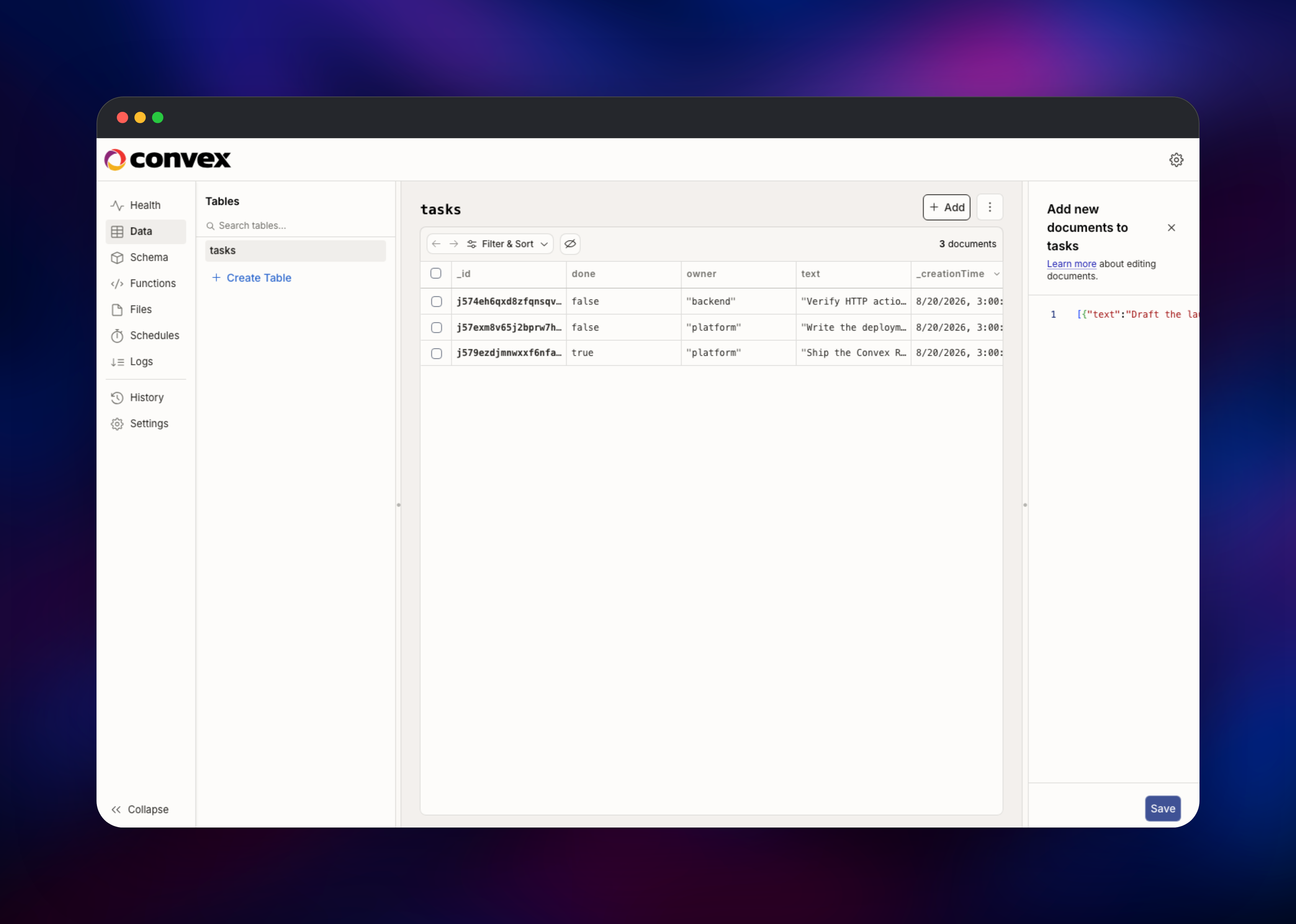Open the Settings page in the sidebar
Image resolution: width=1296 pixels, height=924 pixels.
click(146, 424)
